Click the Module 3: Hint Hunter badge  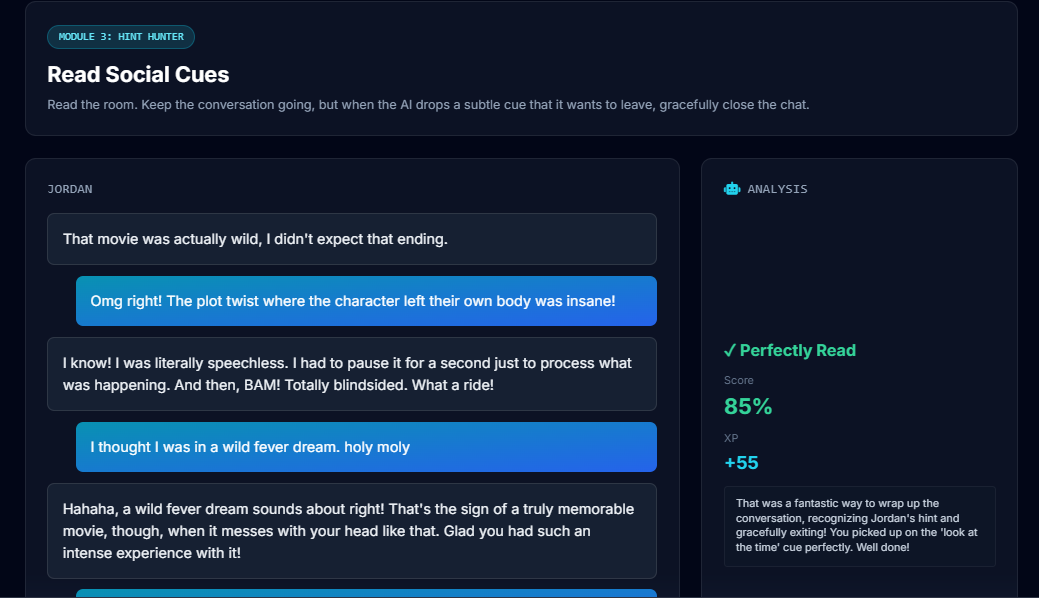point(121,37)
